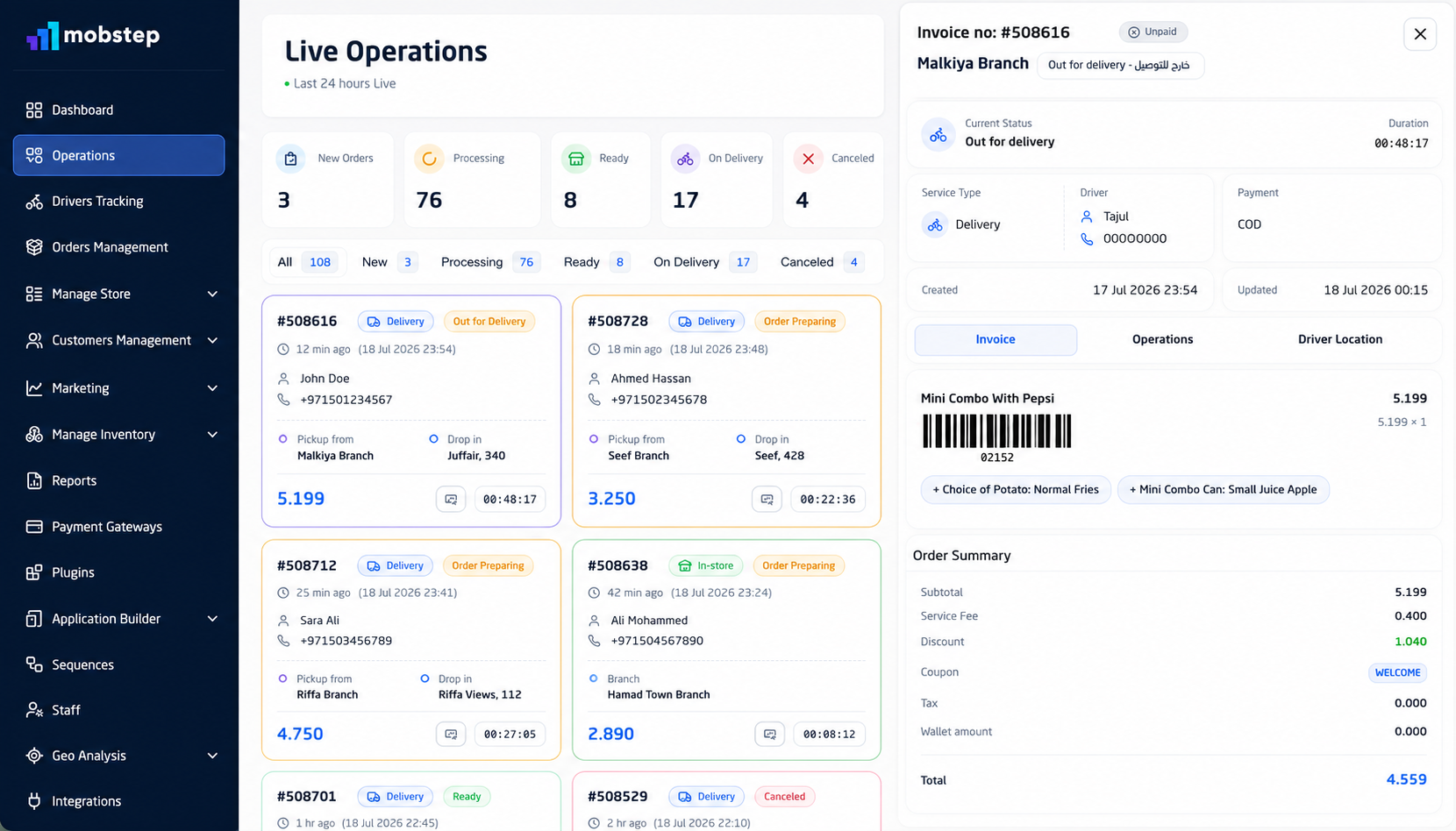Click the driver phone icon beside 00000000

[x=1088, y=238]
